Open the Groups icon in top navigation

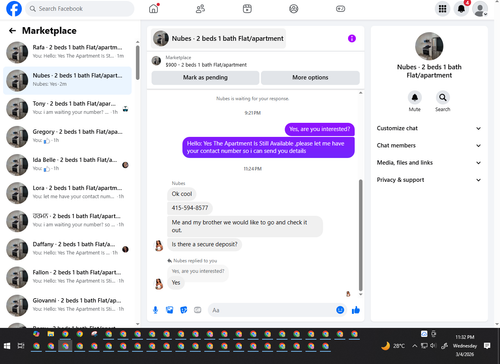294,9
